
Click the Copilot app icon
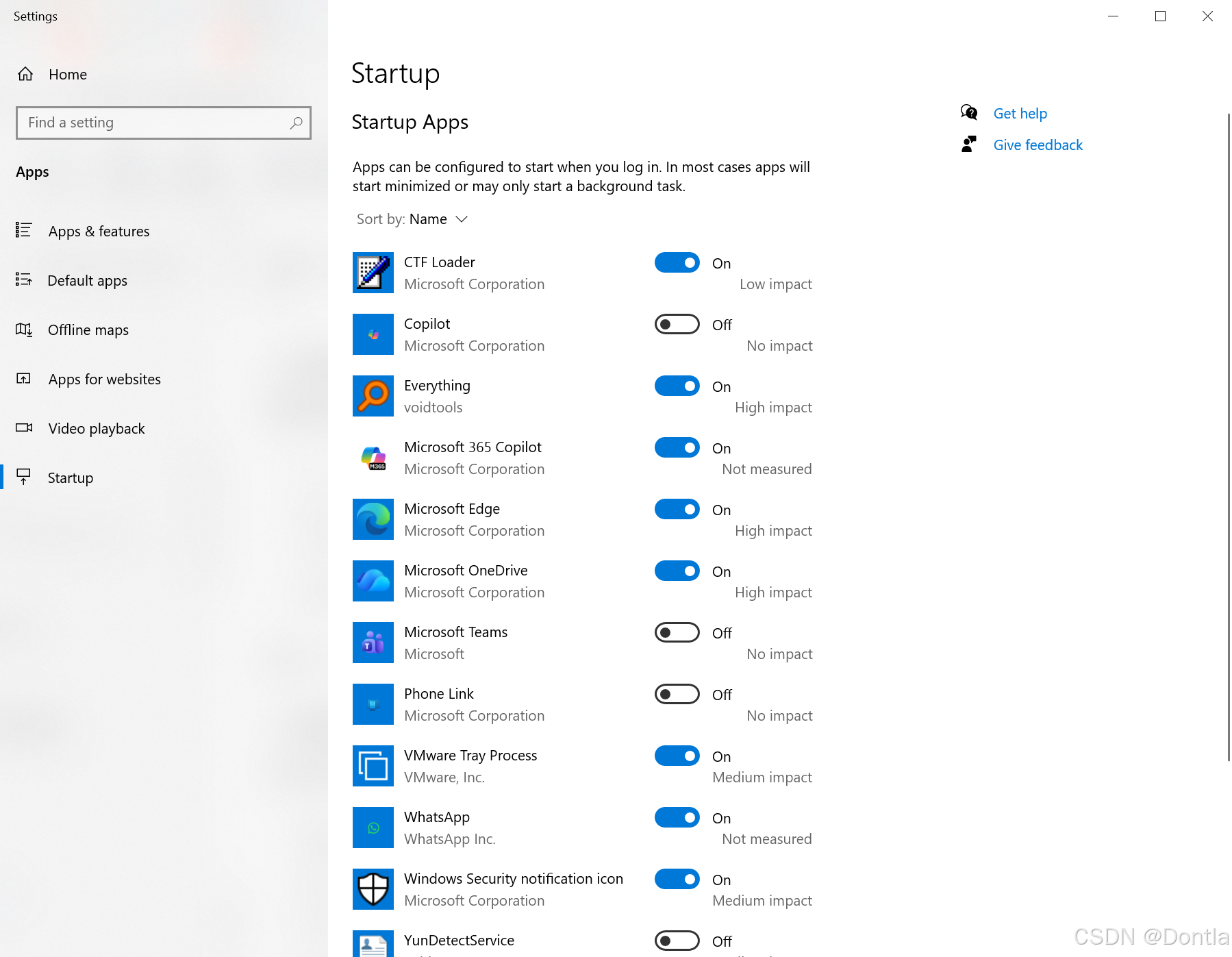coord(373,334)
